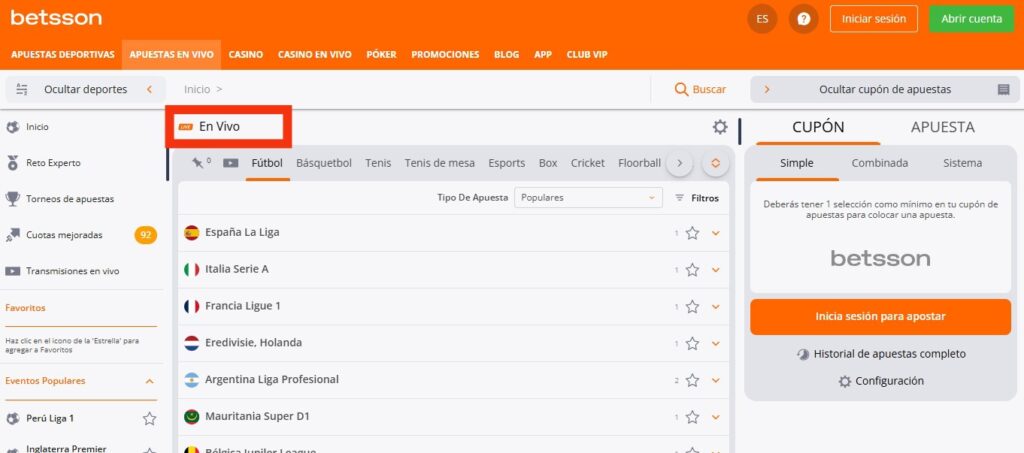The image size is (1024, 453).
Task: Open Apuestas En Vivo menu
Action: 171,55
